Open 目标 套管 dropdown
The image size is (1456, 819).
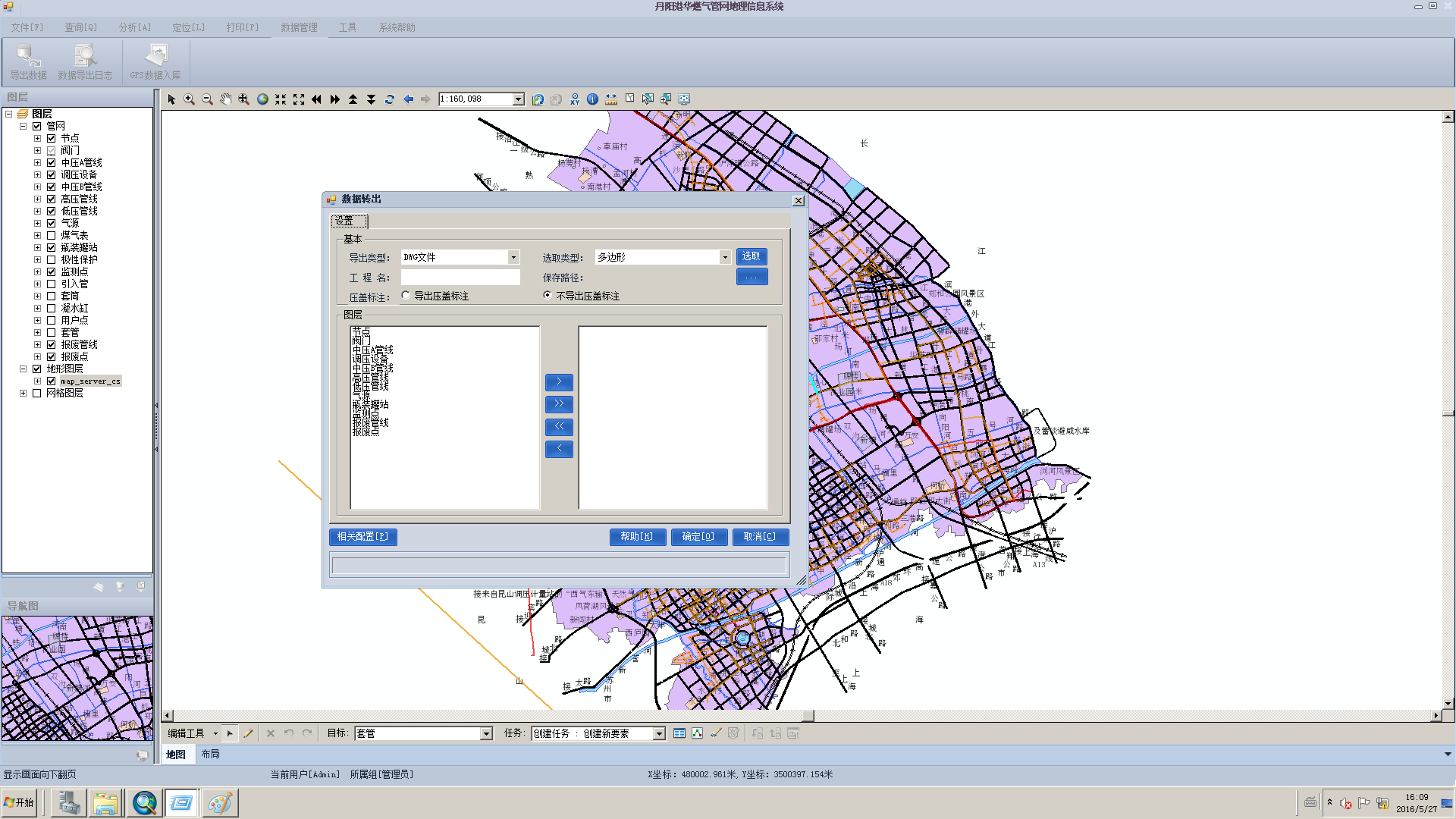tap(487, 733)
